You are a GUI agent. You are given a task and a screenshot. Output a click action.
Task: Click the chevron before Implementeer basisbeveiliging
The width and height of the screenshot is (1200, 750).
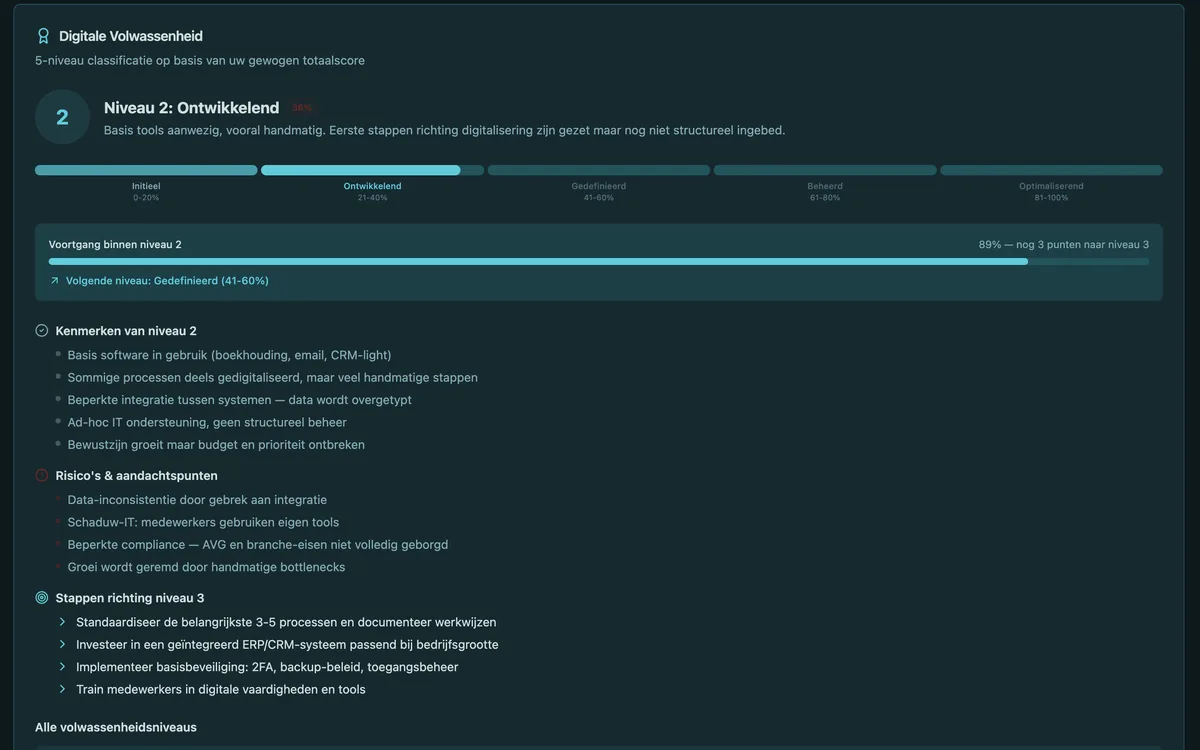click(x=62, y=667)
